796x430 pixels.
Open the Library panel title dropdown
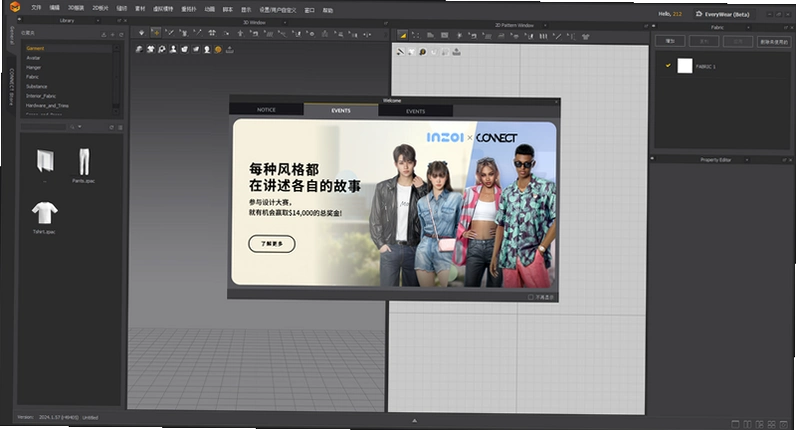tap(97, 21)
